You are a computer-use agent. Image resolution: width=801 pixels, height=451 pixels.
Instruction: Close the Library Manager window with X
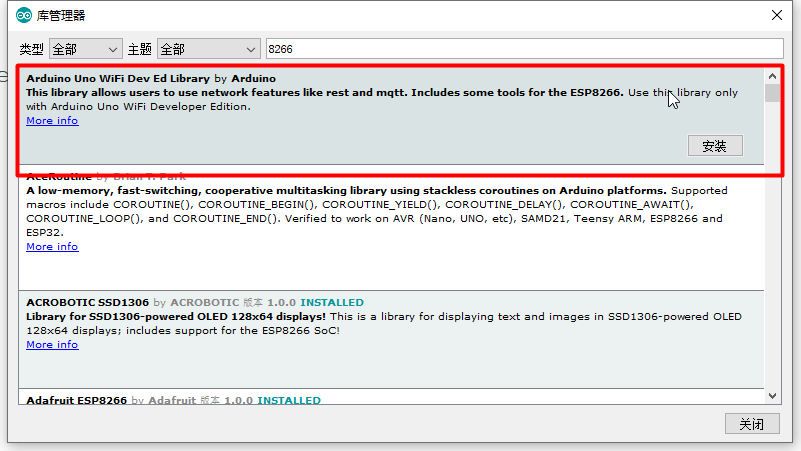coord(776,15)
